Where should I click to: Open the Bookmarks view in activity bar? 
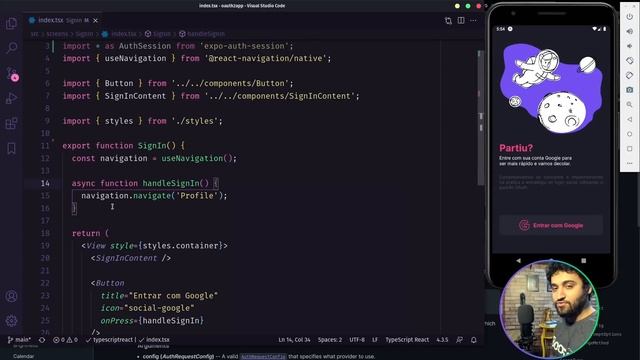coord(11,148)
